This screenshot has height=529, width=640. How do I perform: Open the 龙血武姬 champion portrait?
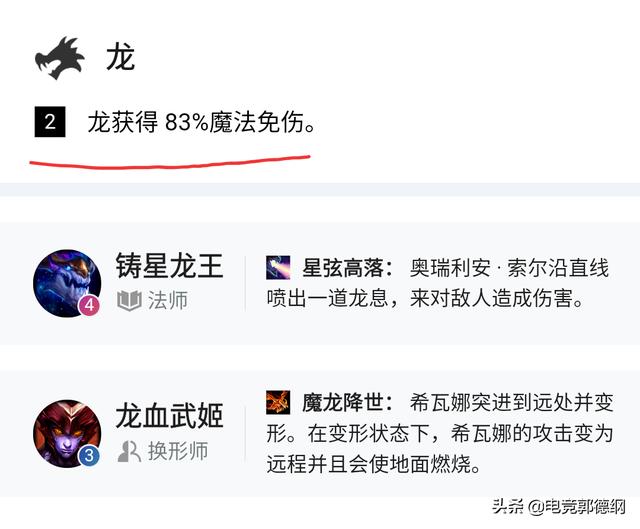click(67, 433)
